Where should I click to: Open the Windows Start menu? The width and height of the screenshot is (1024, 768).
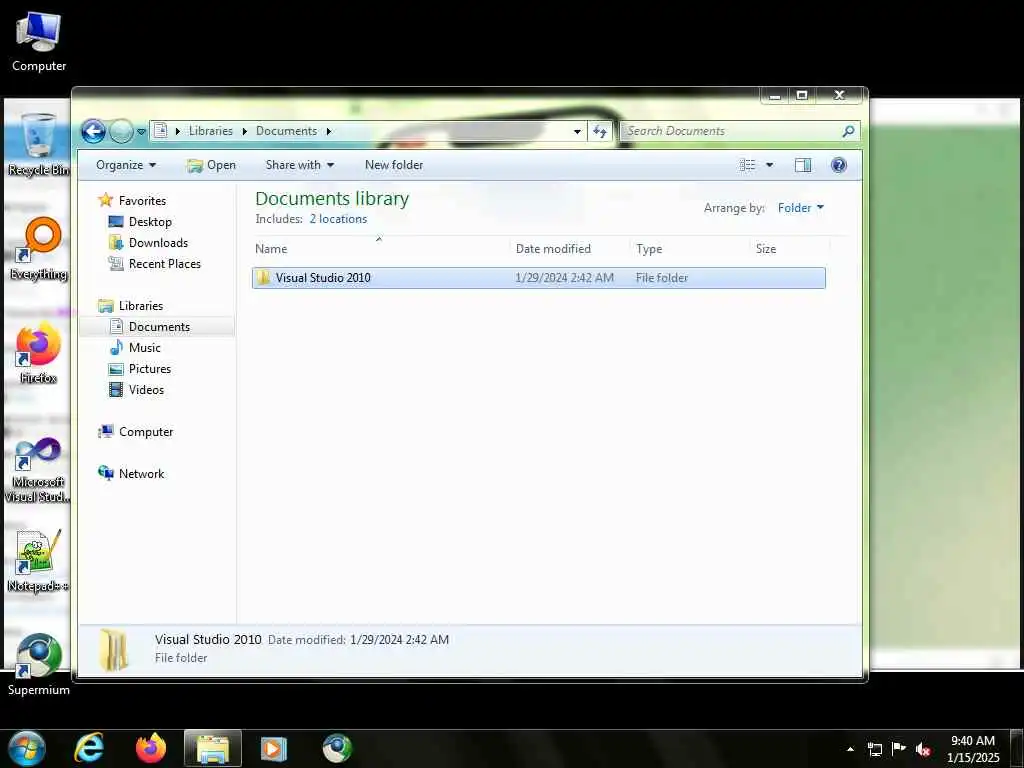(x=26, y=748)
